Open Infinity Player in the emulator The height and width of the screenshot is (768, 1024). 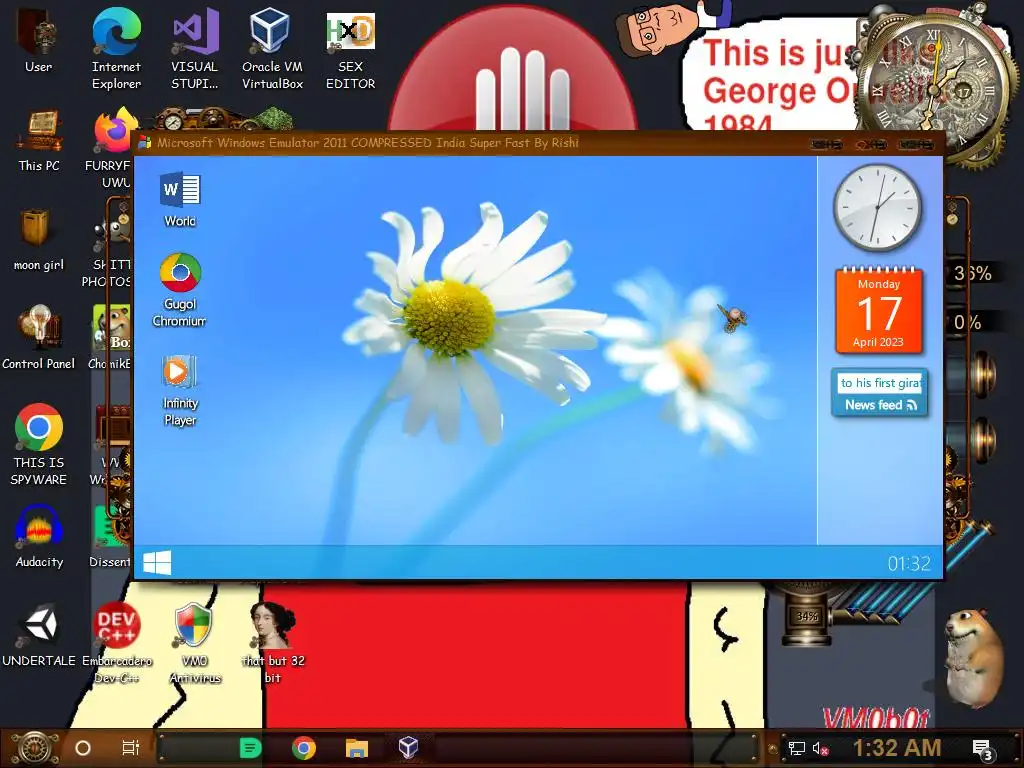(x=180, y=391)
